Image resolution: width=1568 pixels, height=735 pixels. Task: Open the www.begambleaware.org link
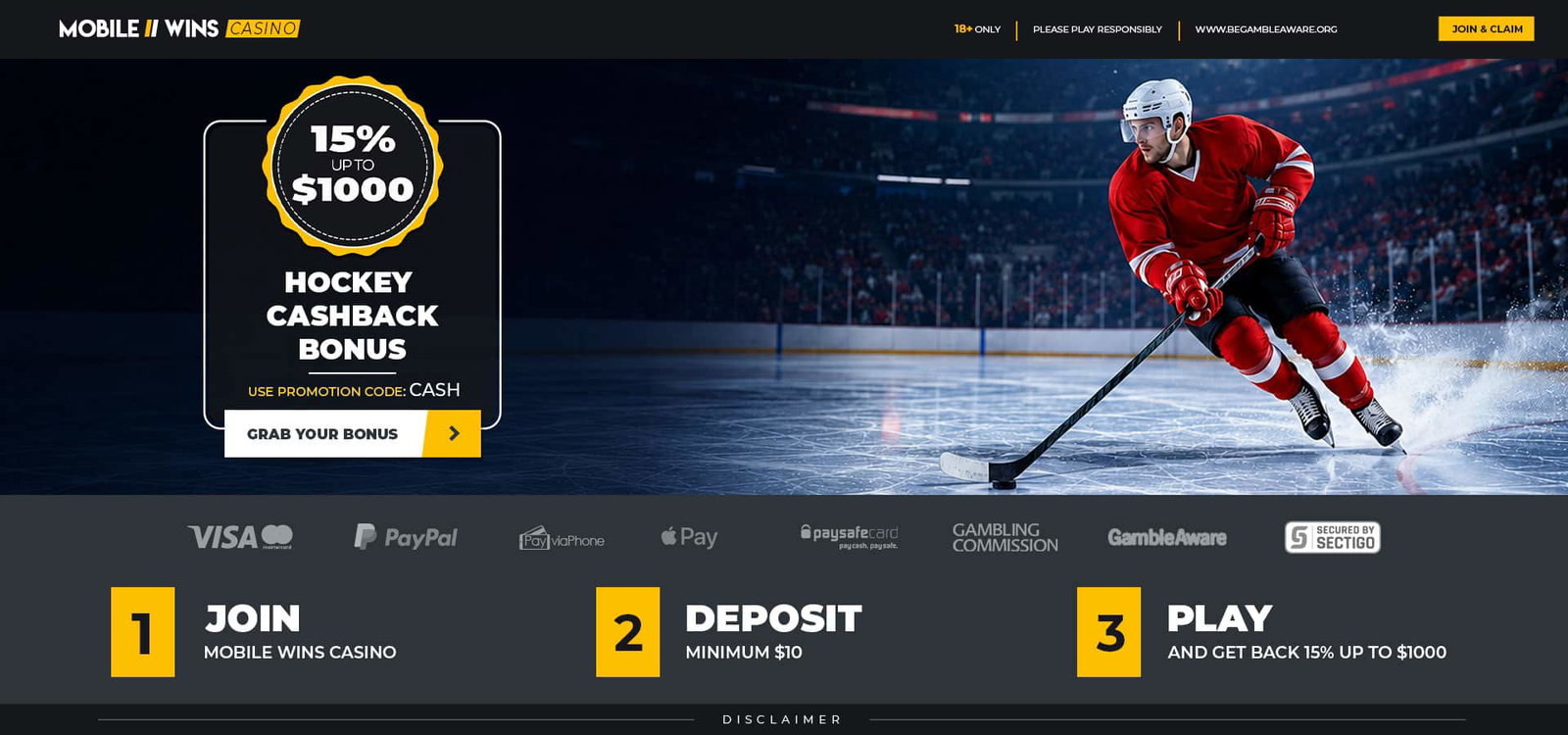point(1266,29)
